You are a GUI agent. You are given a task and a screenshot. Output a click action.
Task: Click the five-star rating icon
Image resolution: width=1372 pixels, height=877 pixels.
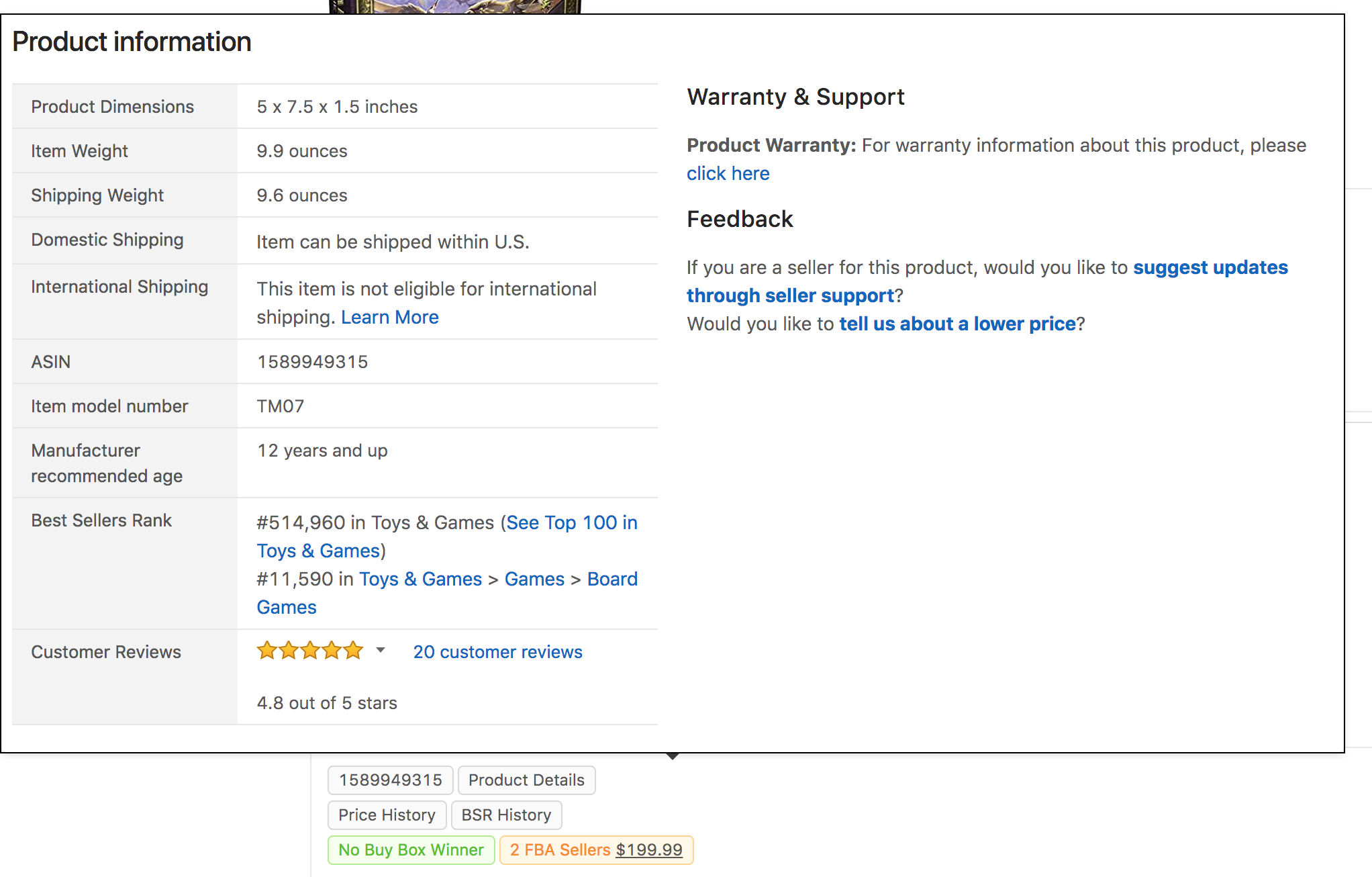tap(310, 651)
